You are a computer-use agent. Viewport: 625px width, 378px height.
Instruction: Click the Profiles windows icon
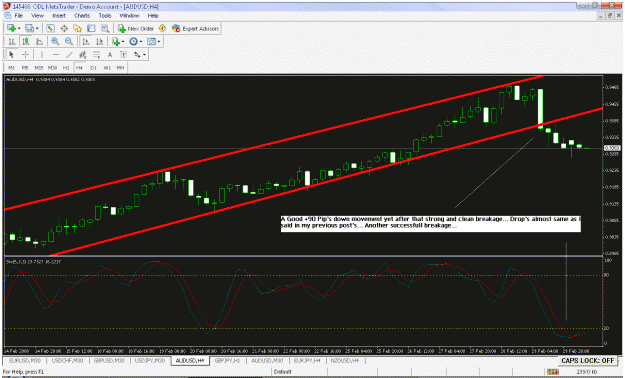[29, 28]
